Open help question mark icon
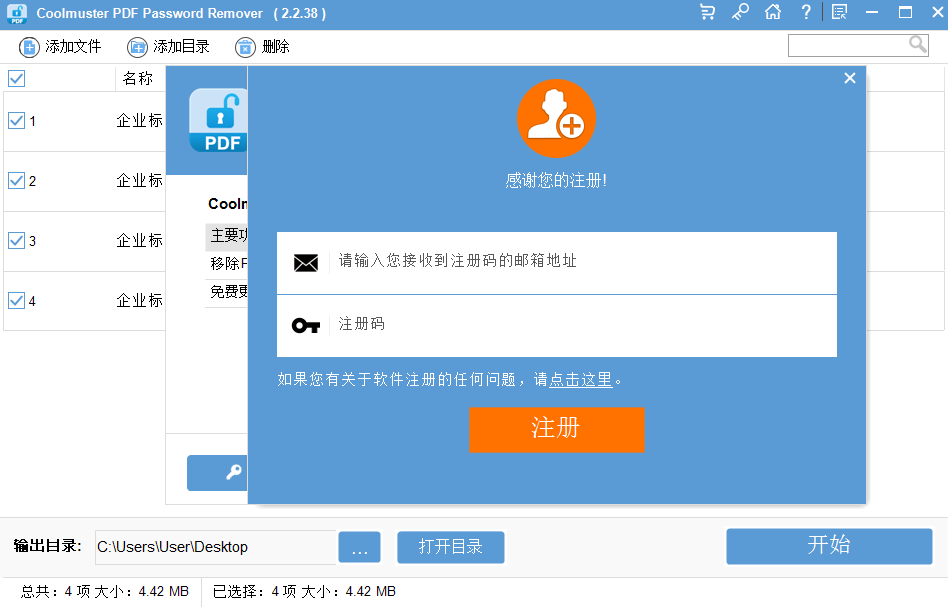Screen dimensions: 948x607 coord(806,13)
